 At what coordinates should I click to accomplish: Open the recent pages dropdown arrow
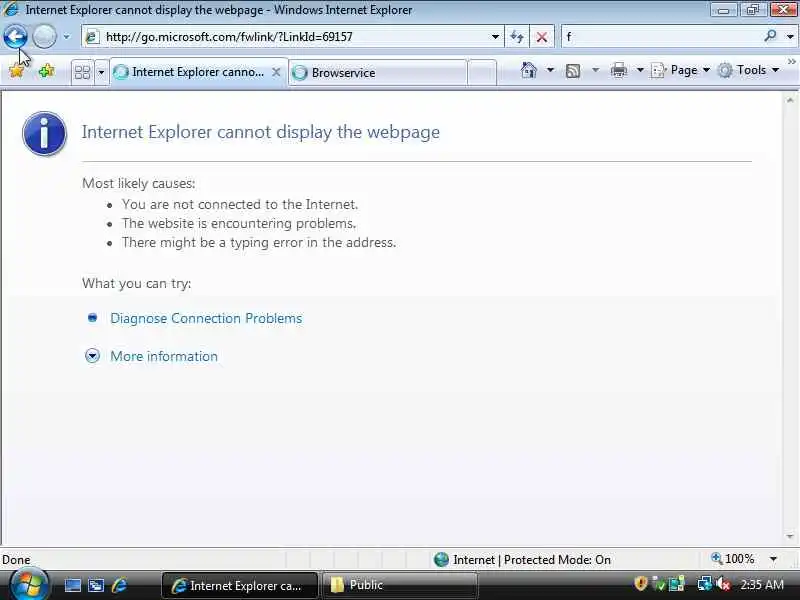66,37
